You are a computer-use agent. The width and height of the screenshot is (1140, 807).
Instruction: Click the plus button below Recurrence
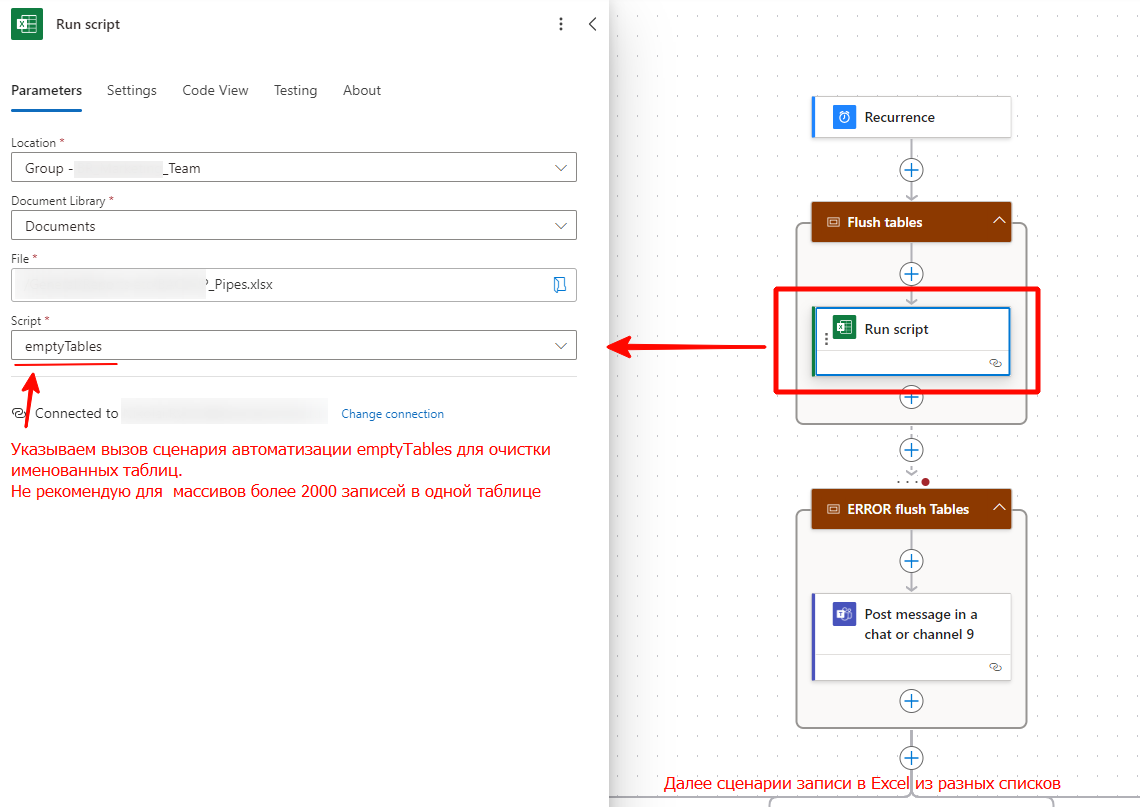click(911, 169)
